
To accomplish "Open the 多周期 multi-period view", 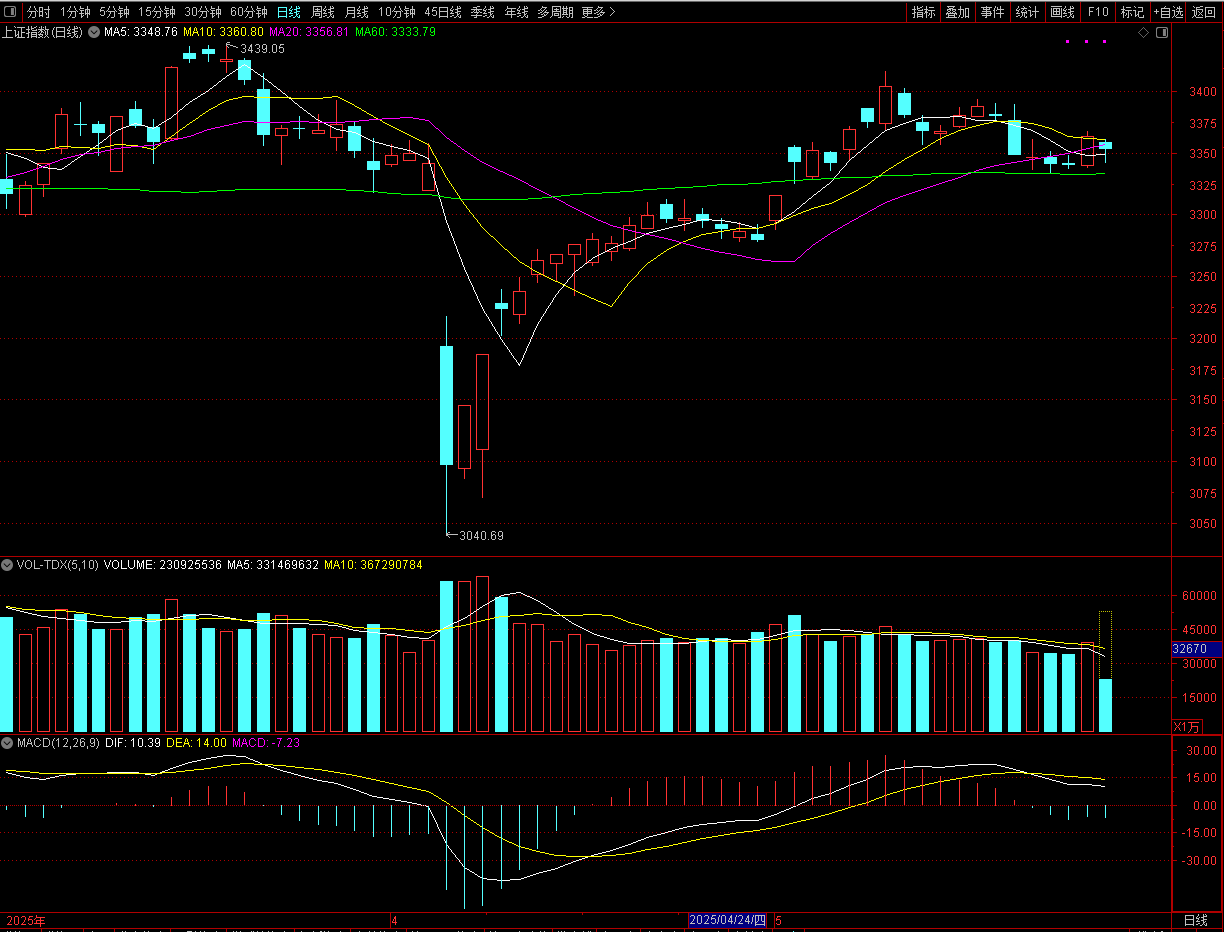I will [555, 12].
